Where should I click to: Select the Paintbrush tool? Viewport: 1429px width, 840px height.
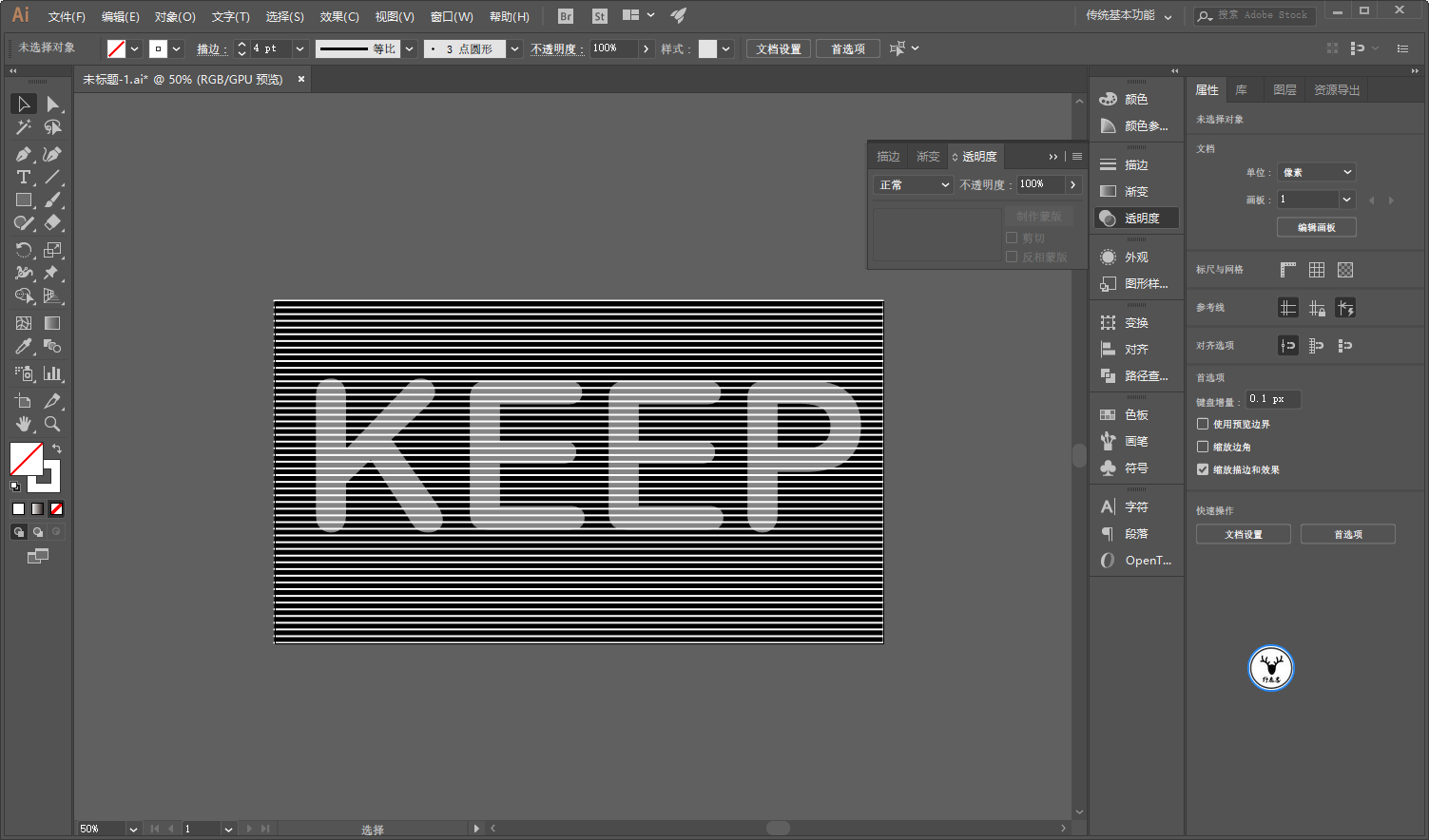pyautogui.click(x=52, y=200)
